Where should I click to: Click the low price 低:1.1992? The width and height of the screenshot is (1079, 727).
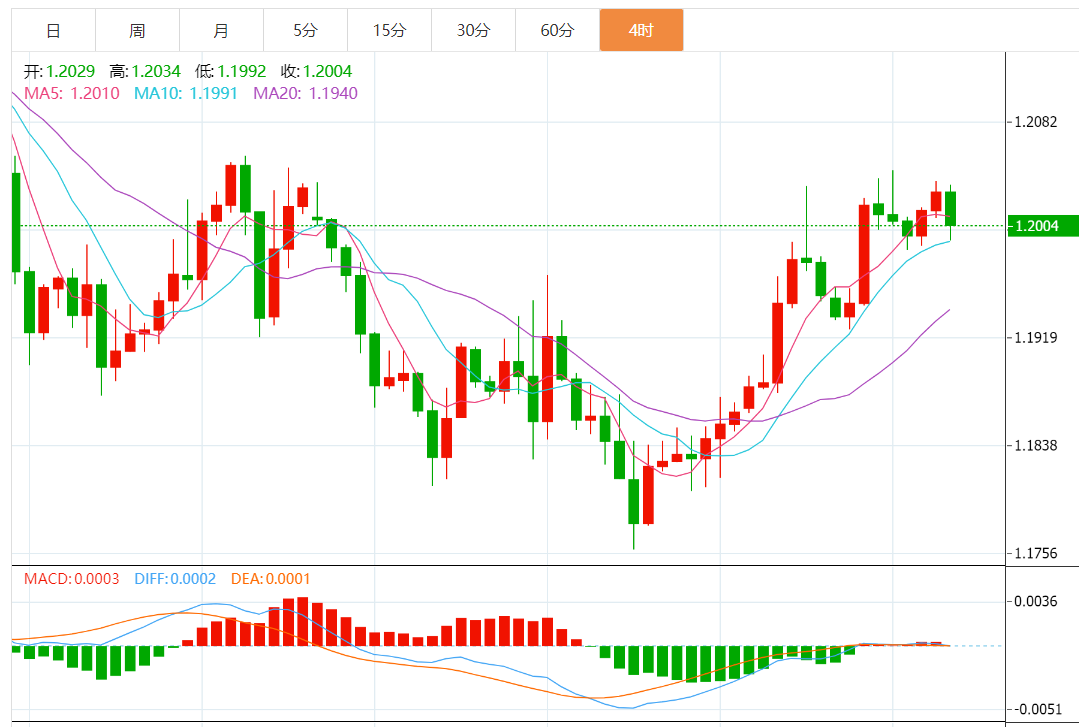coord(231,71)
